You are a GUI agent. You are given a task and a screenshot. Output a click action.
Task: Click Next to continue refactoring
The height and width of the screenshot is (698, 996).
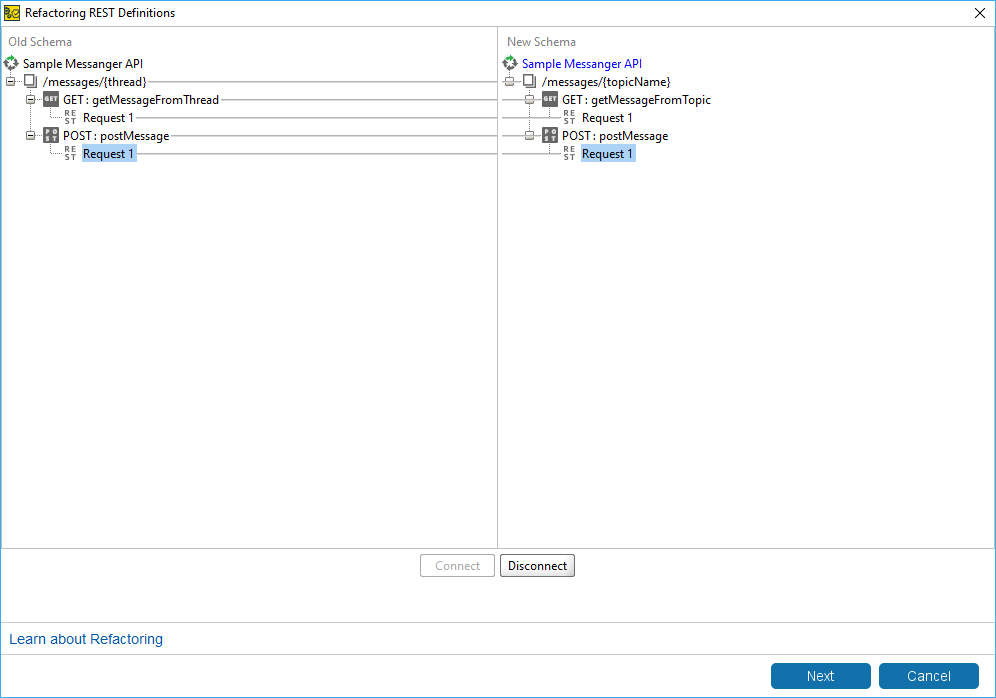820,676
